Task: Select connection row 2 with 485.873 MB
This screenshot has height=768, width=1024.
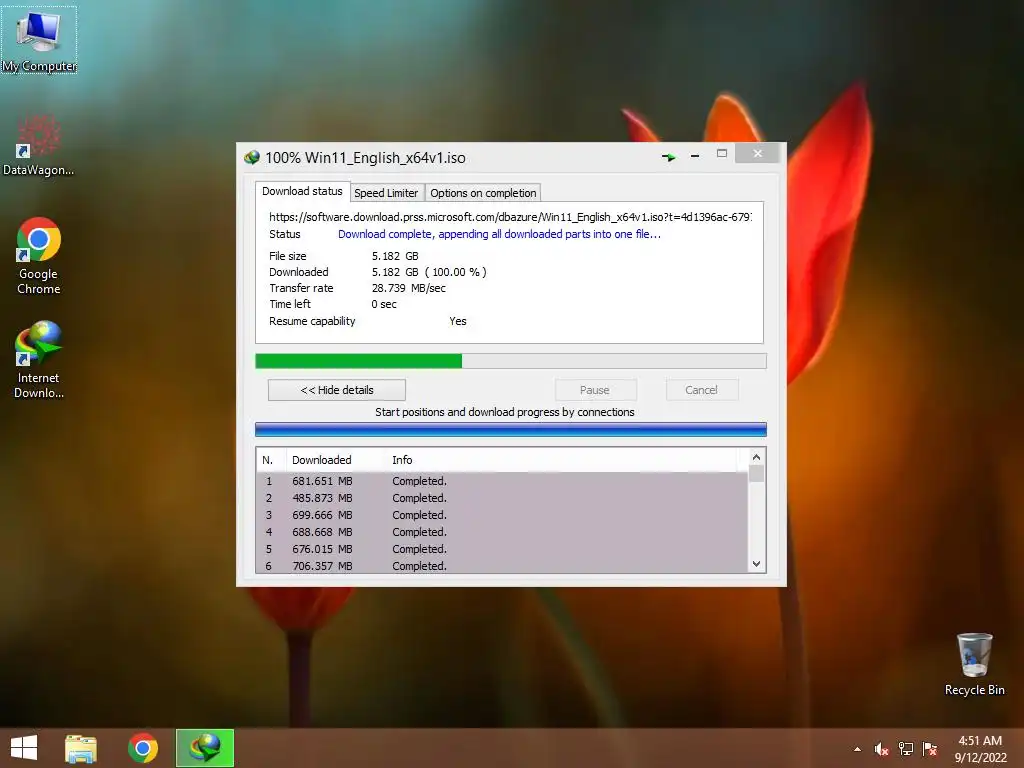Action: click(x=502, y=498)
